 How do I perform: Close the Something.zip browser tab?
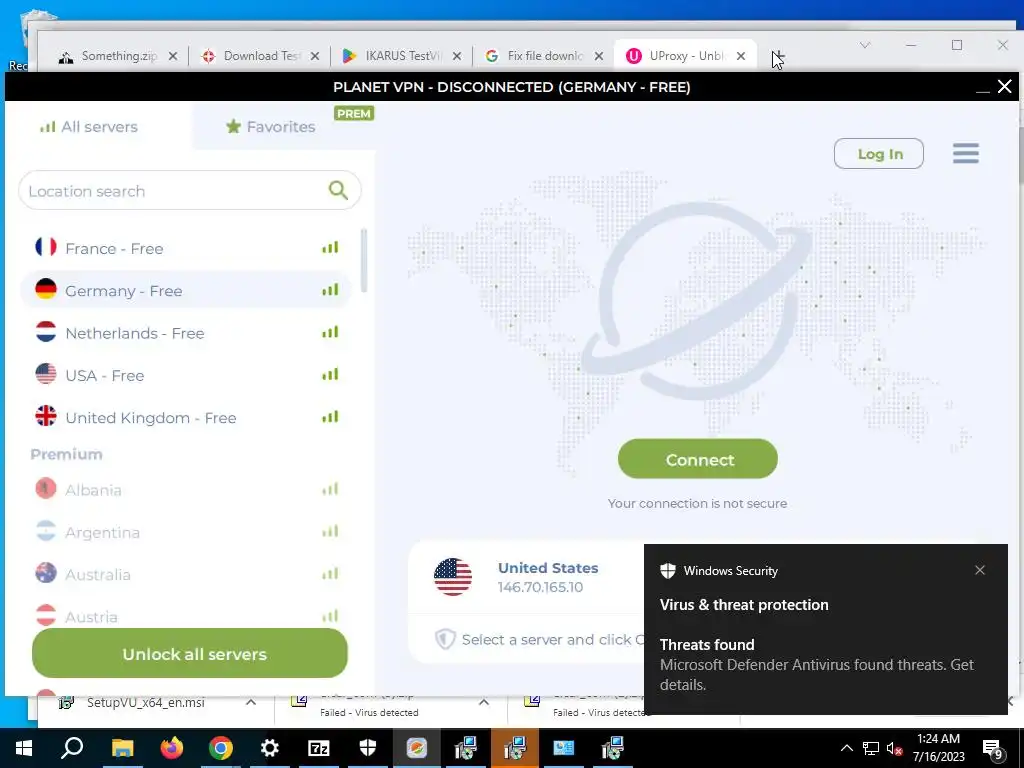click(172, 56)
